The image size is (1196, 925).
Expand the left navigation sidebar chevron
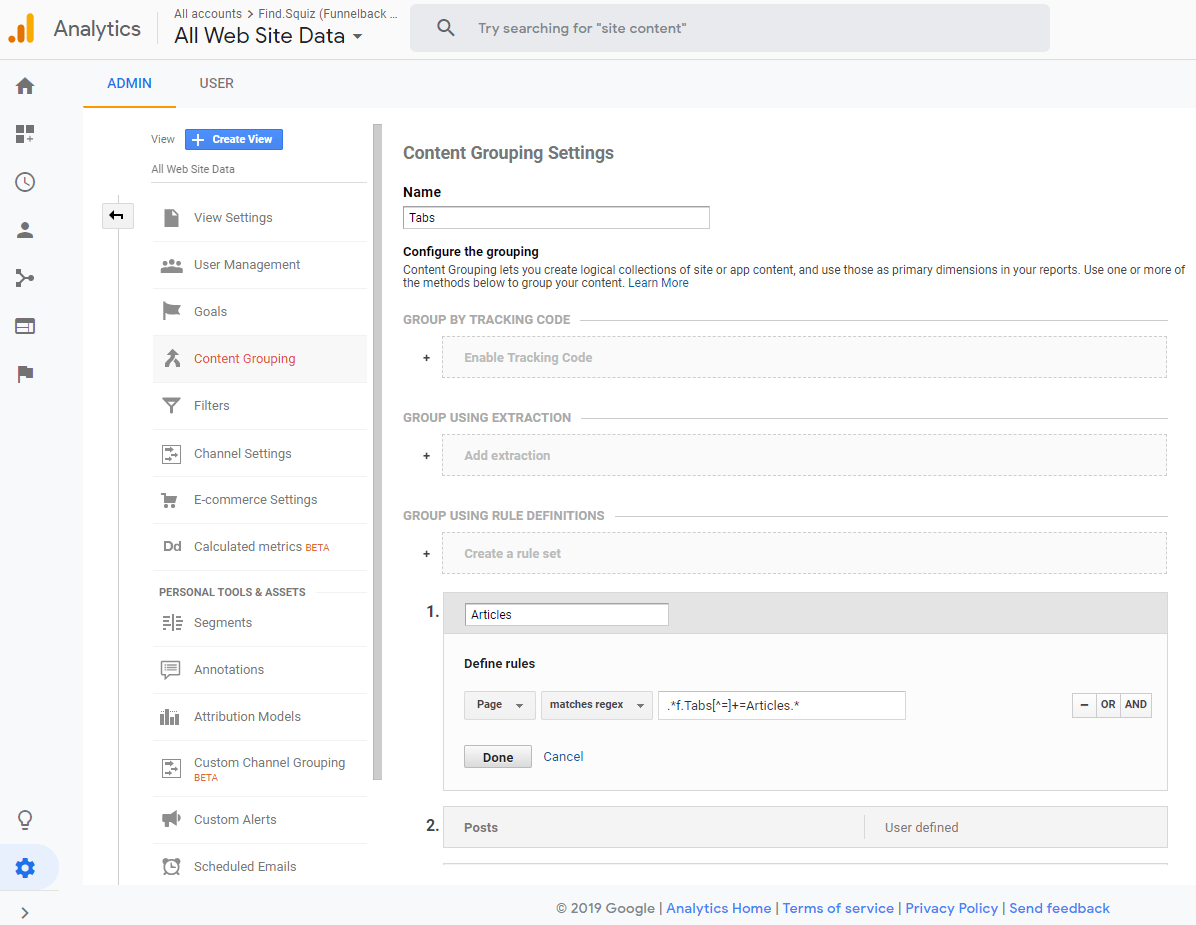(25, 912)
